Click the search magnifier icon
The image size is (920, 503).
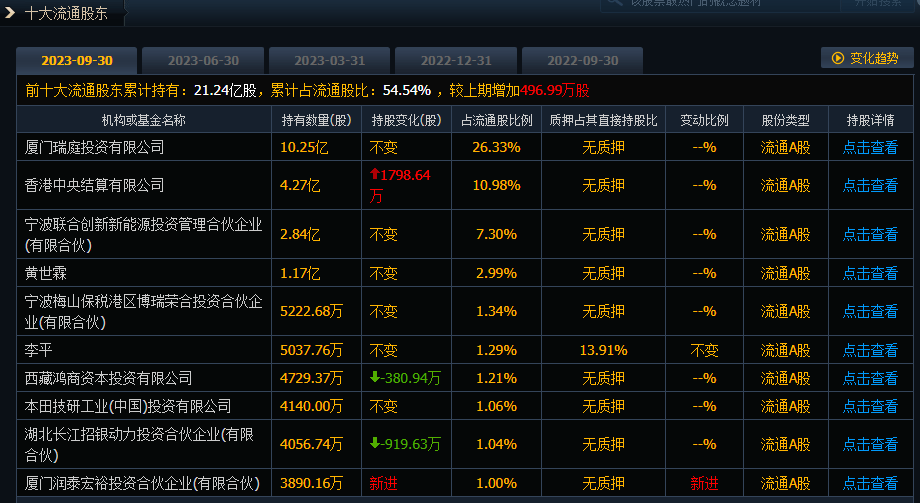tap(614, 3)
